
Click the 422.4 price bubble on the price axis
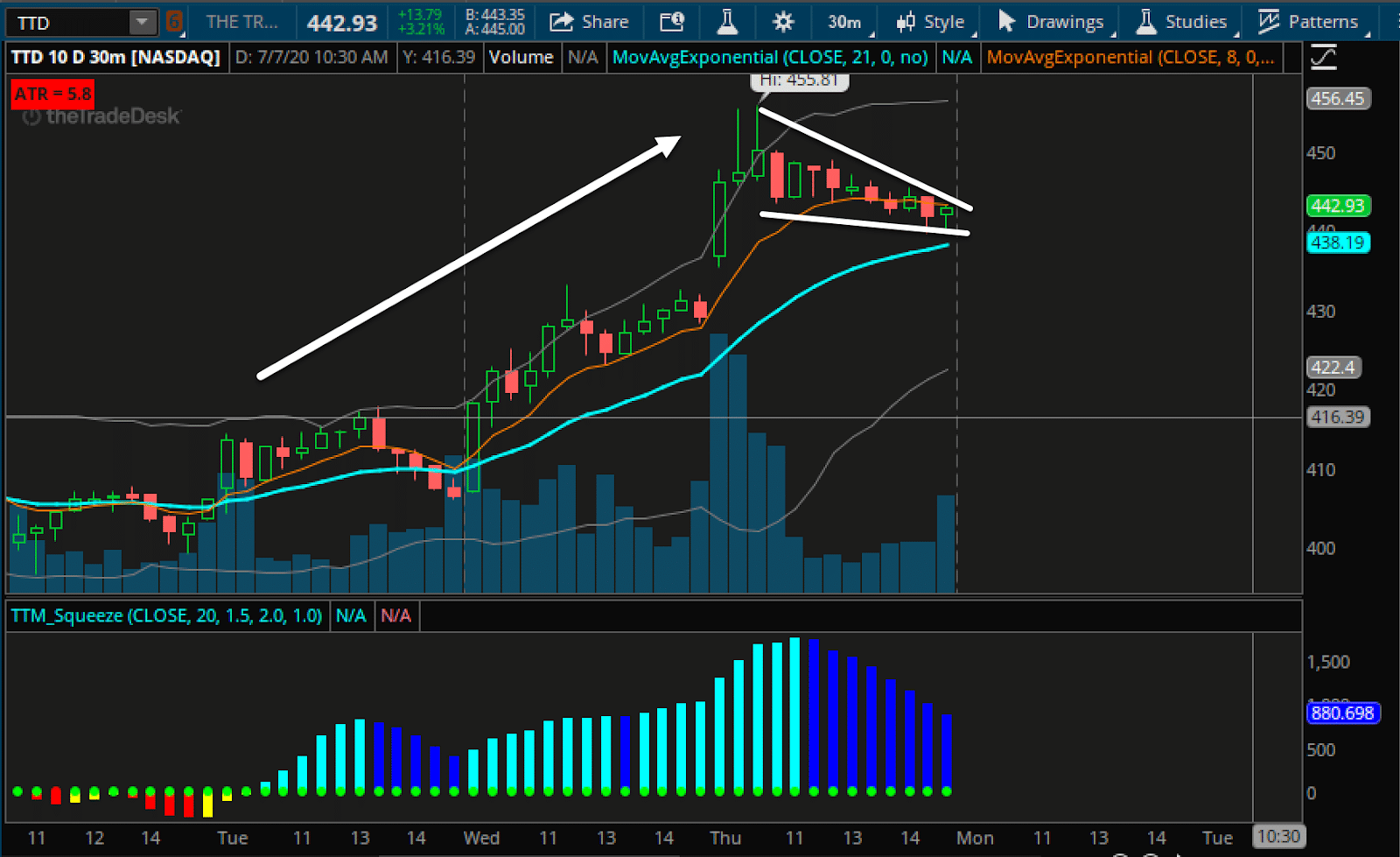tap(1332, 368)
